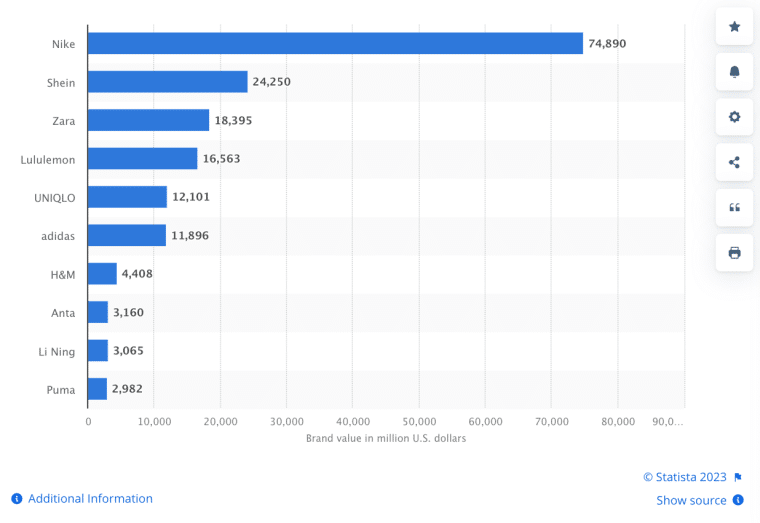The height and width of the screenshot is (523, 760).
Task: Select the Puma bar
Action: click(97, 389)
